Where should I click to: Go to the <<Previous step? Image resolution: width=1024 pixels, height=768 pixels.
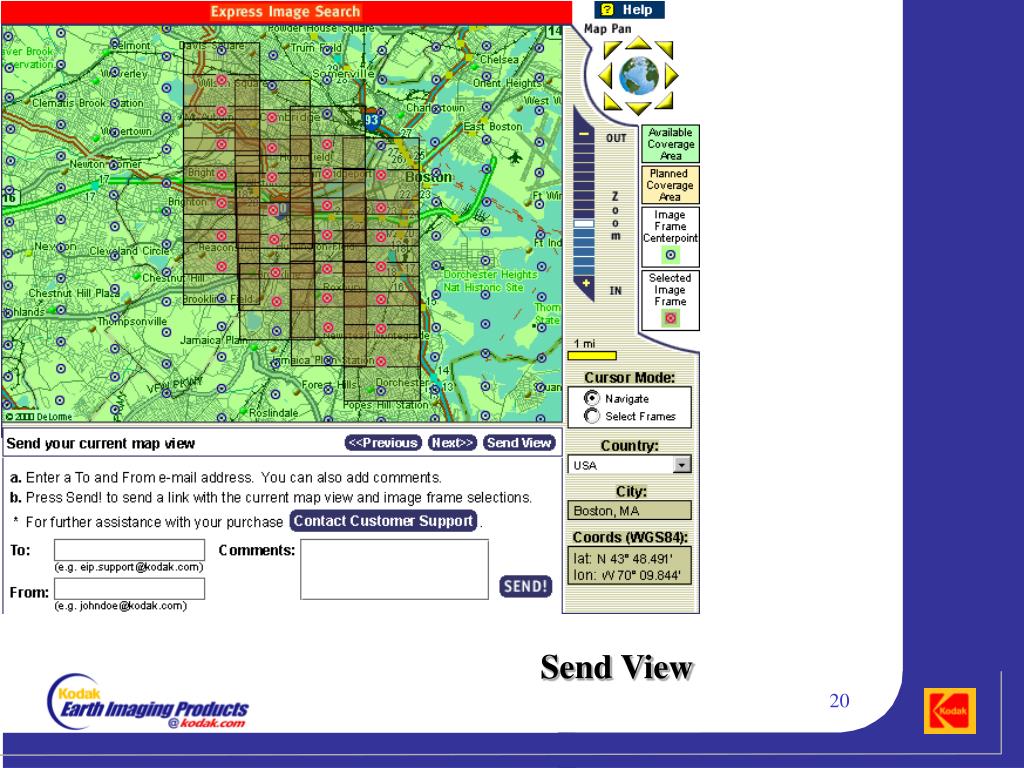tap(383, 443)
